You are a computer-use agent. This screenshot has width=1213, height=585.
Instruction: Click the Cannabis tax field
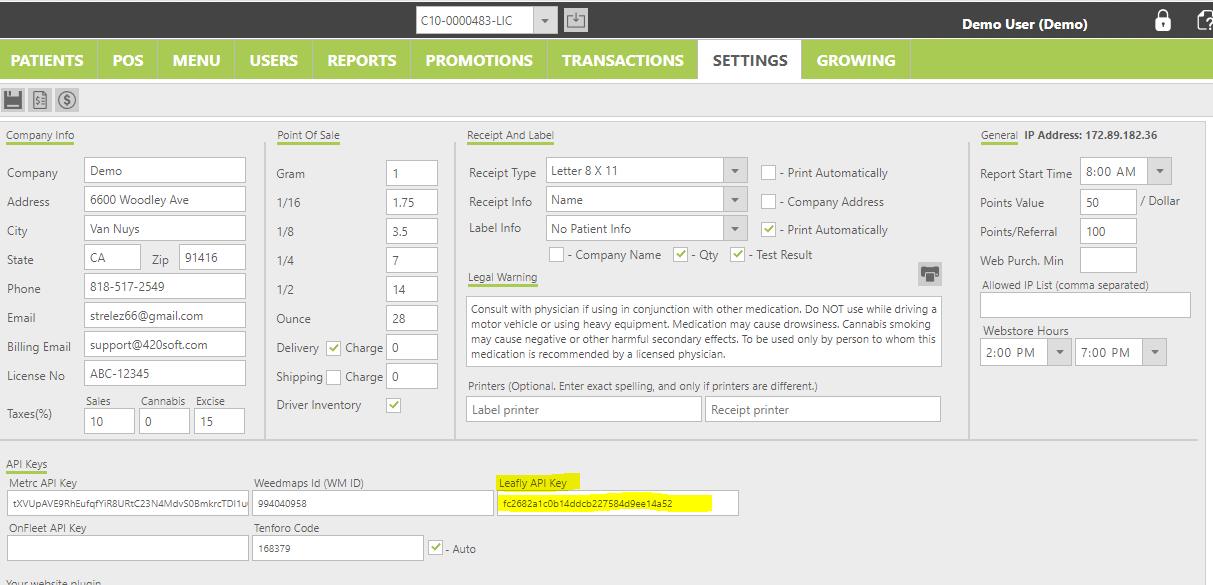(164, 421)
